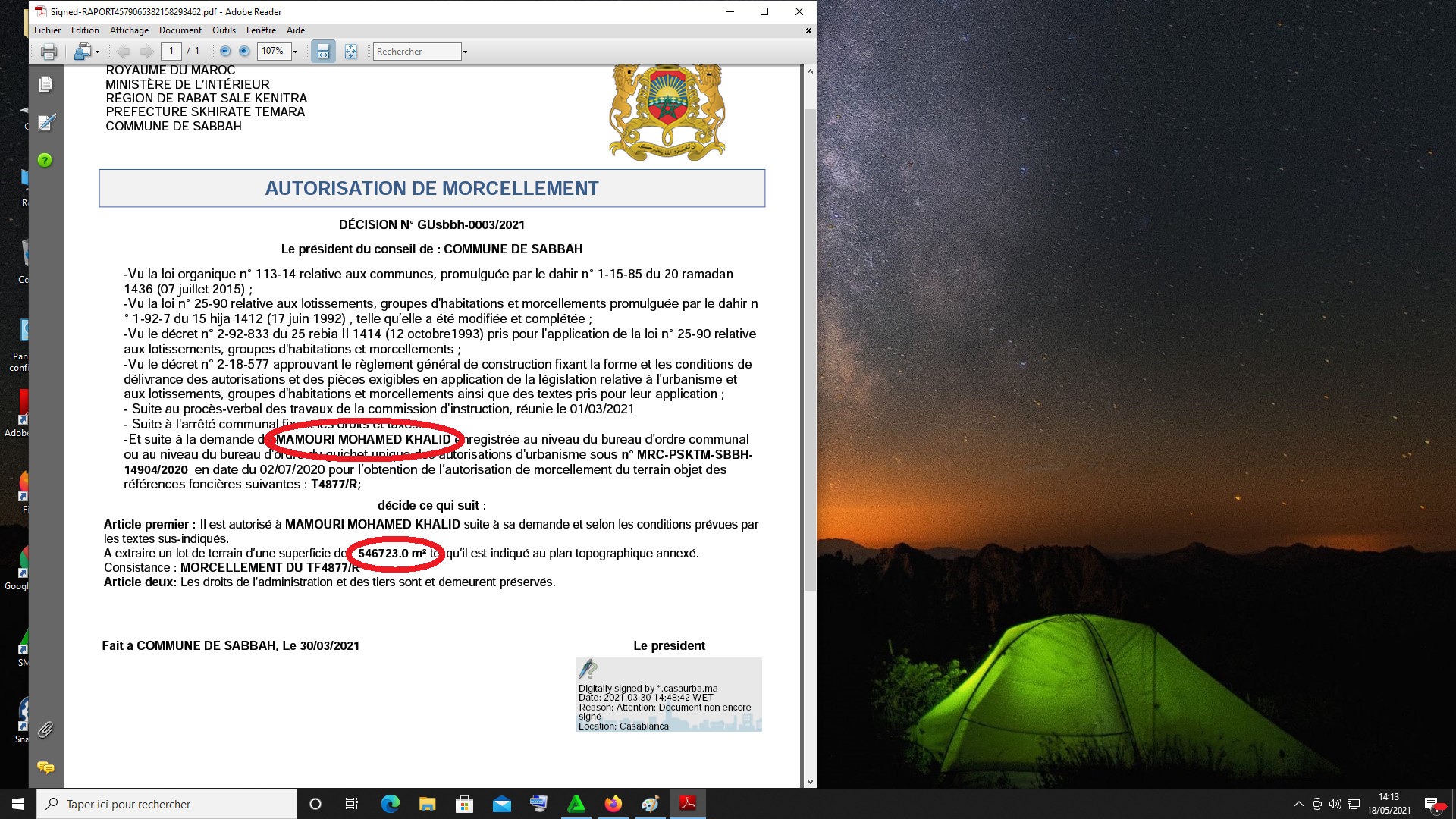The height and width of the screenshot is (819, 1456).
Task: Click the vertical scrollbar thumb
Action: pos(810,349)
